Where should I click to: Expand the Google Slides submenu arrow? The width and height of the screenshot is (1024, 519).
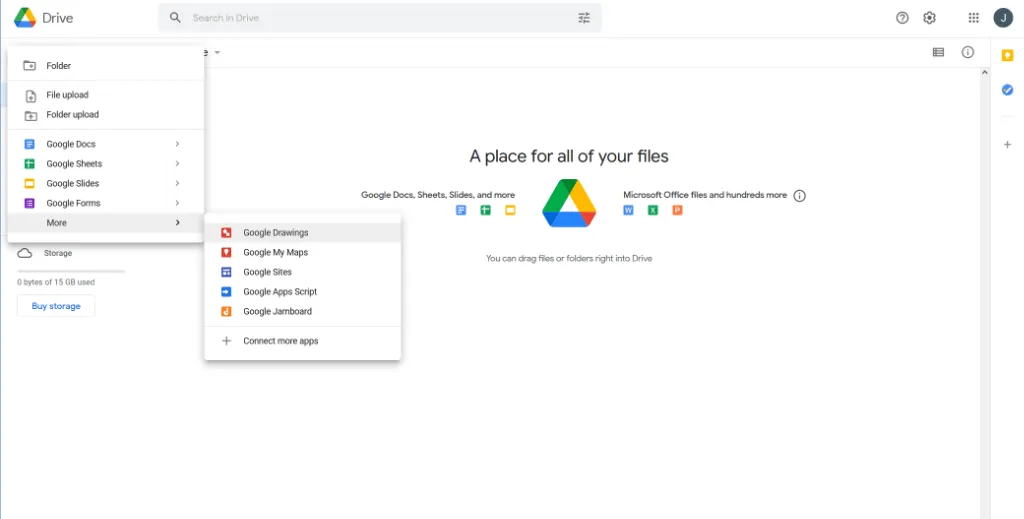click(x=177, y=183)
